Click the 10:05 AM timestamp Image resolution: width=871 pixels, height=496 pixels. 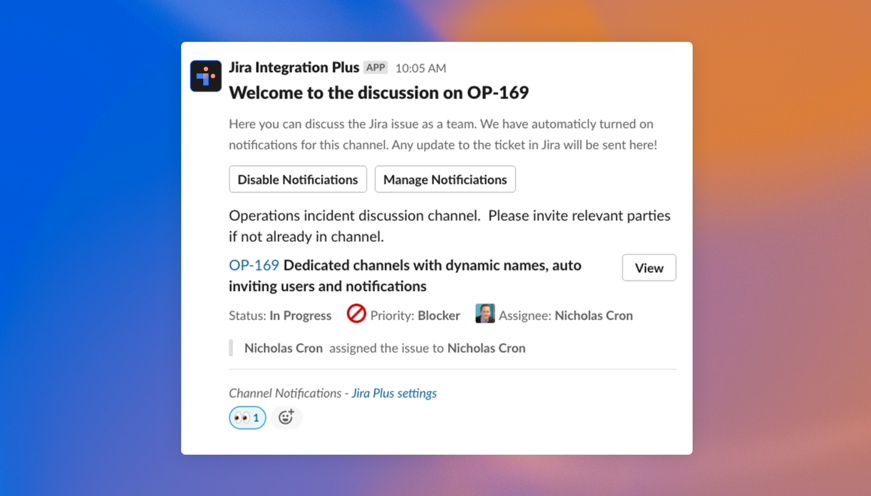click(x=421, y=68)
